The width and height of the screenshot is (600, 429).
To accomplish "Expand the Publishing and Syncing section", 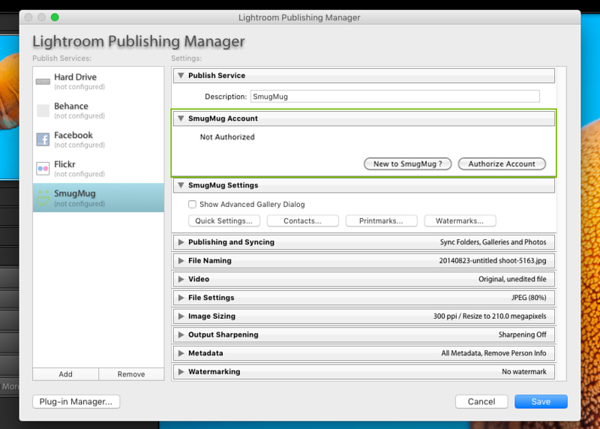I will [181, 242].
